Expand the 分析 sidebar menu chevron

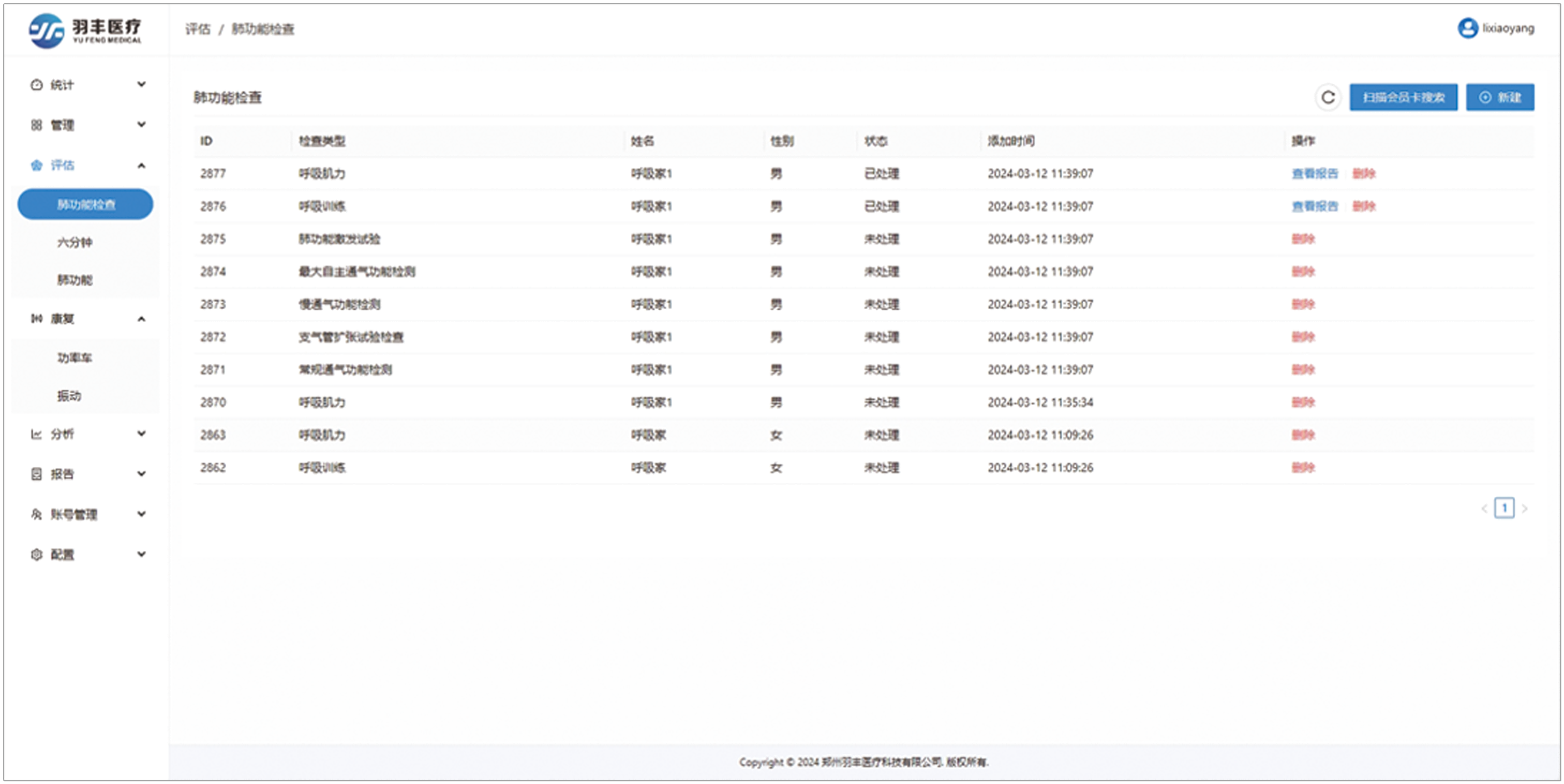(141, 433)
